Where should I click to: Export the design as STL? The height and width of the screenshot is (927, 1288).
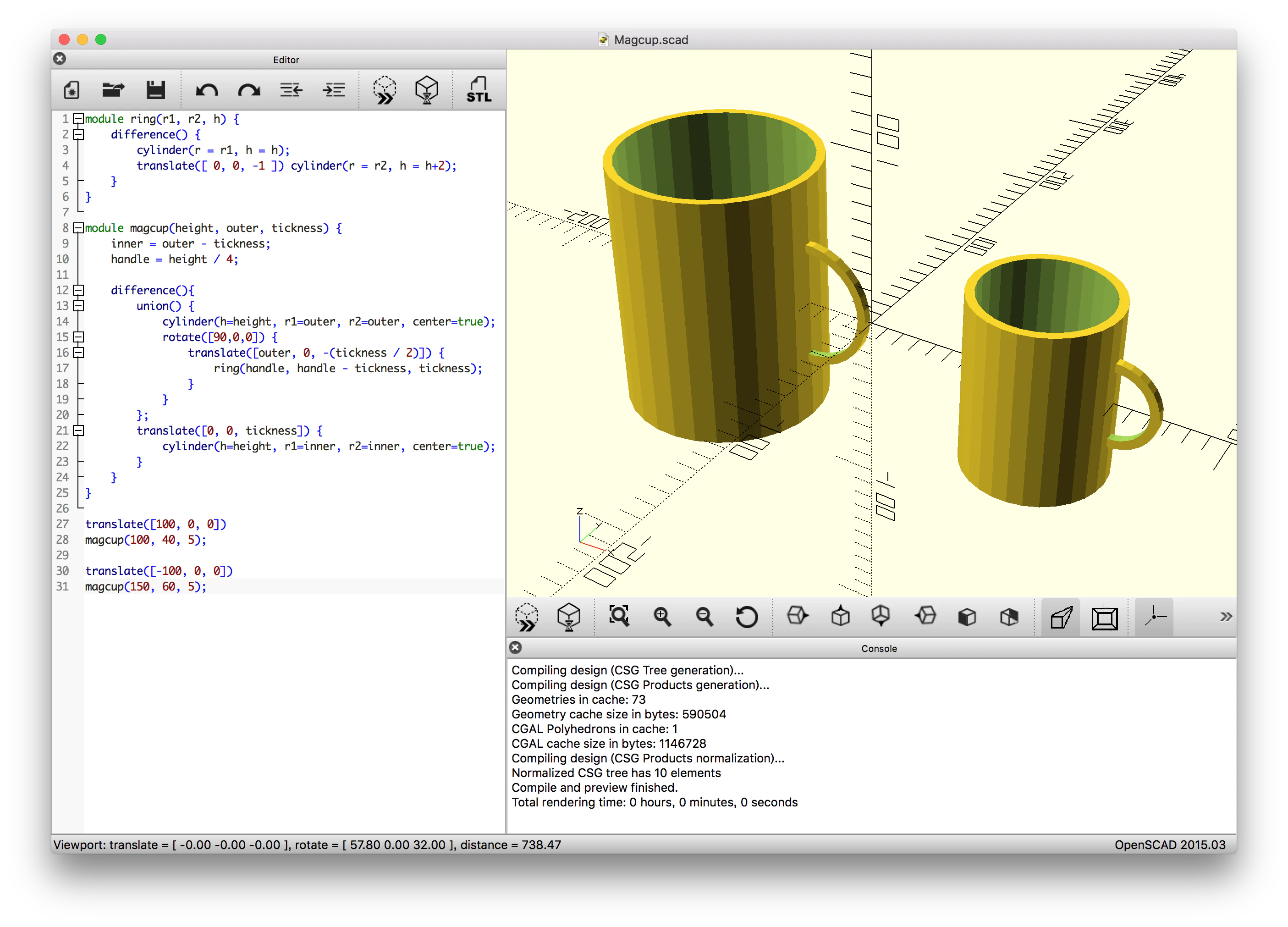tap(479, 90)
